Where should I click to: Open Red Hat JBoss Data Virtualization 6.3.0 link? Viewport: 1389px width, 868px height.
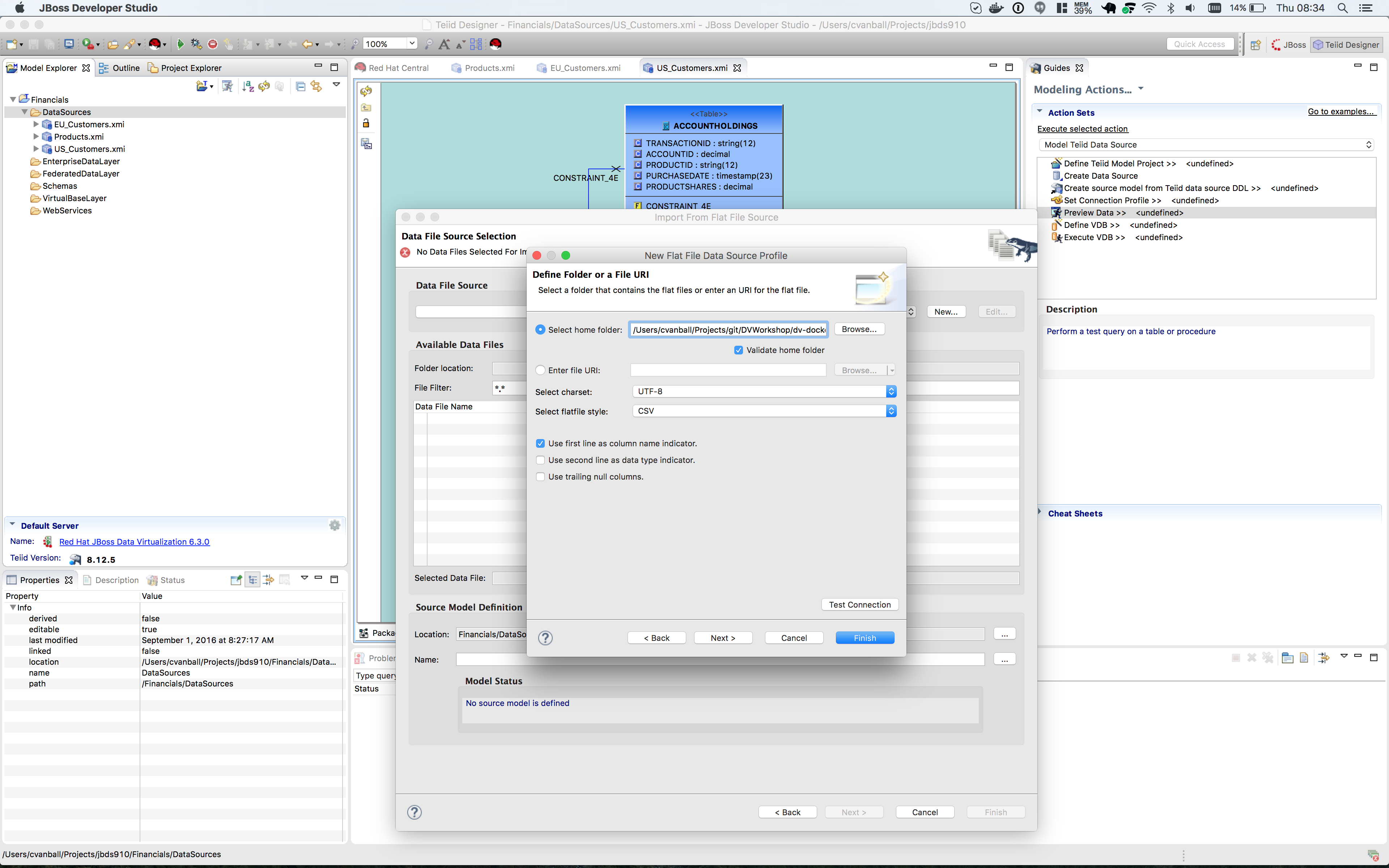coord(134,542)
